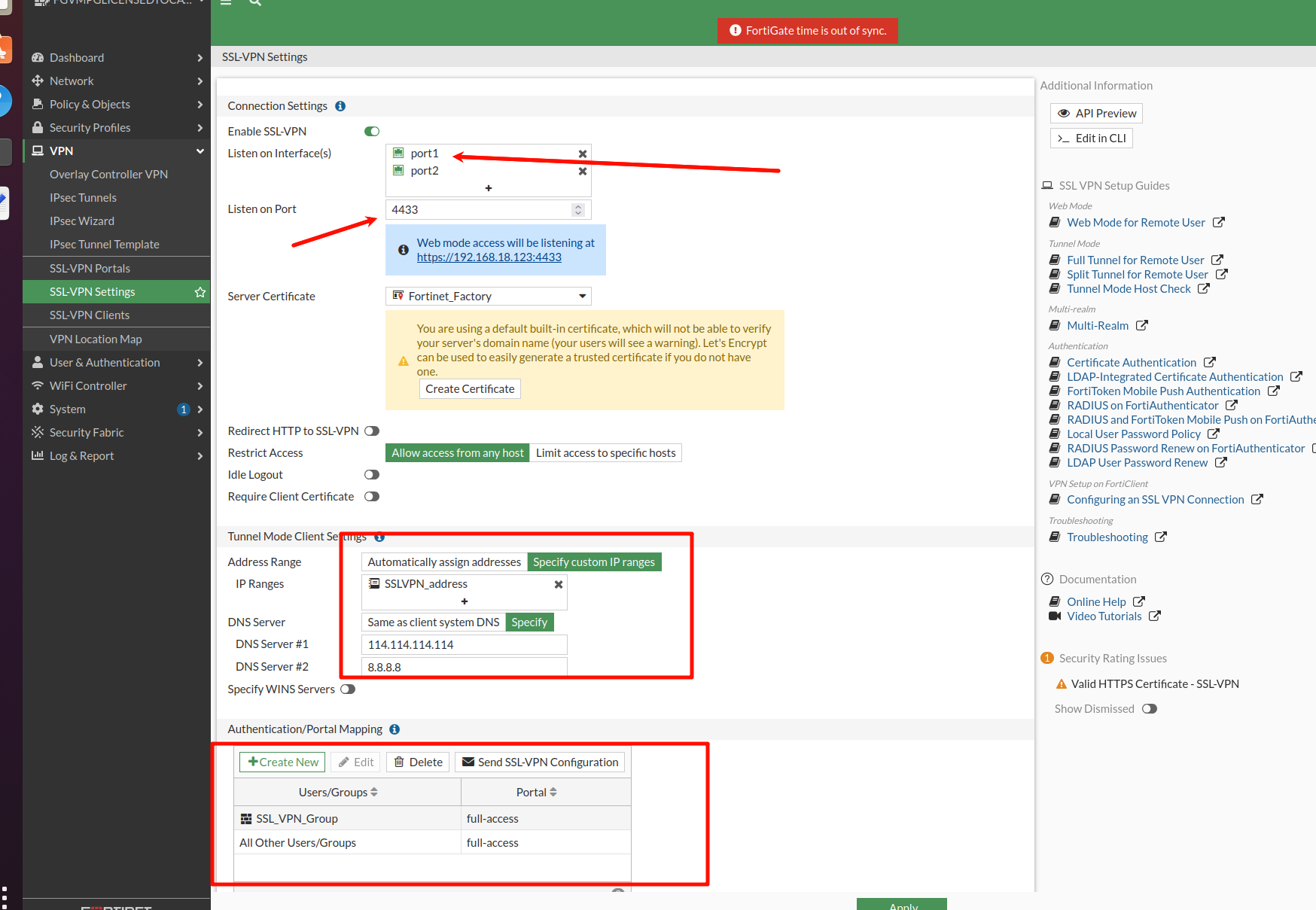
Task: Collapse the VPN menu chevron
Action: [x=200, y=151]
